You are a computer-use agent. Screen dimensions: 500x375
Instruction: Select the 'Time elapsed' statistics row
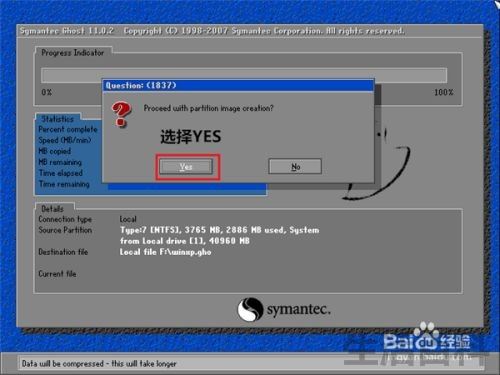coord(61,173)
